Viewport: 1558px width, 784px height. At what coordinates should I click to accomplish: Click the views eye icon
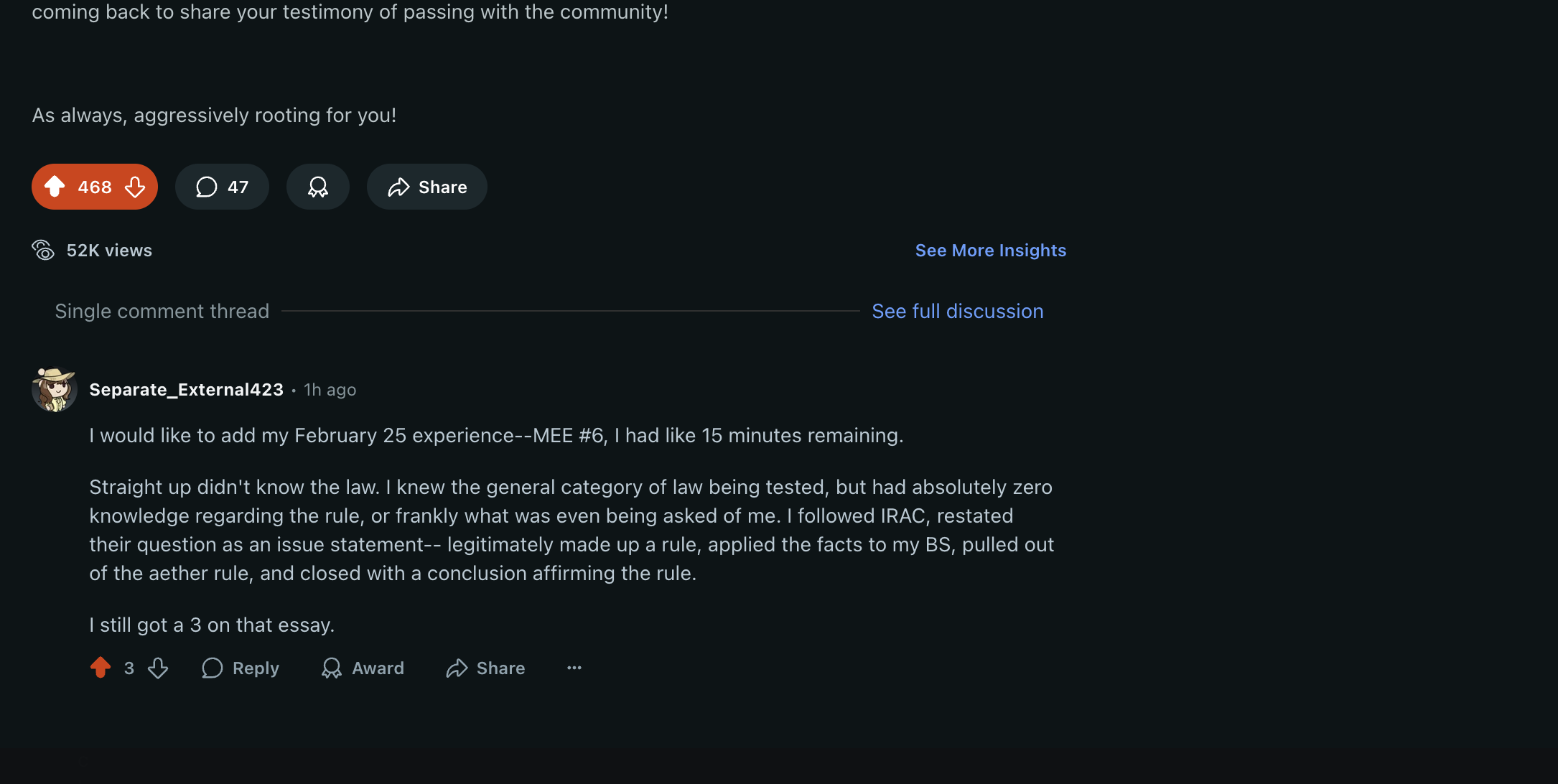pyautogui.click(x=43, y=250)
